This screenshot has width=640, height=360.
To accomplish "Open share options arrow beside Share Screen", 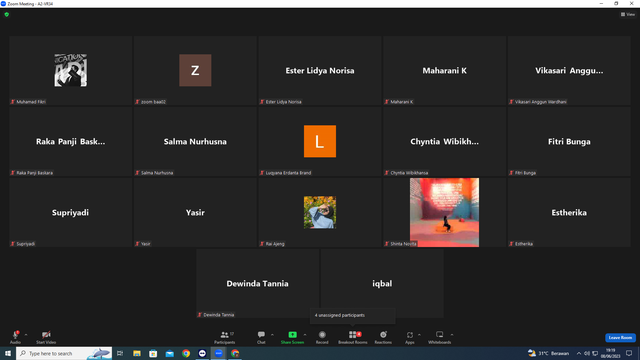I will [x=305, y=335].
